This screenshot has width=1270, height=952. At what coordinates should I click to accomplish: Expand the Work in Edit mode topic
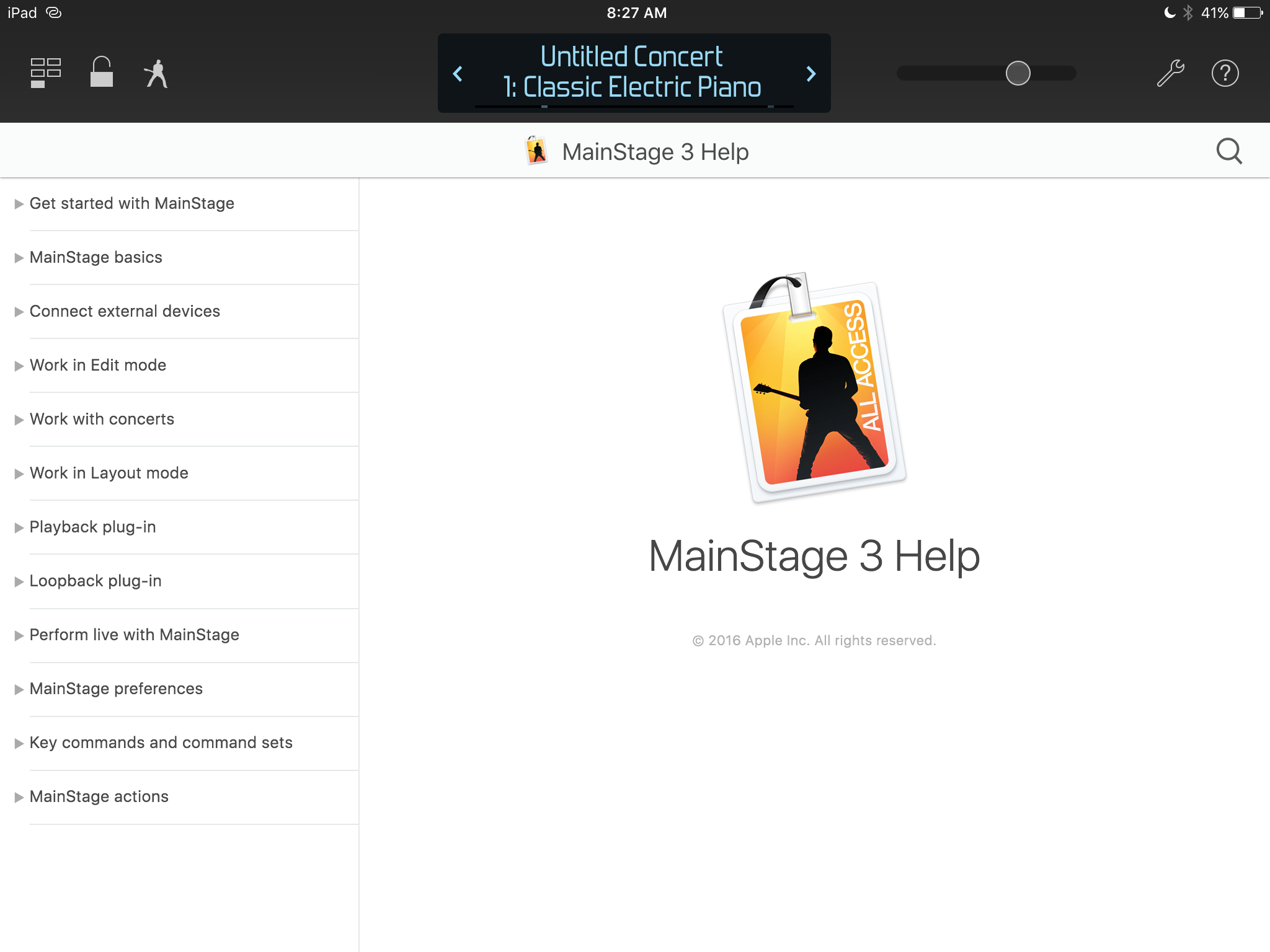(x=98, y=365)
